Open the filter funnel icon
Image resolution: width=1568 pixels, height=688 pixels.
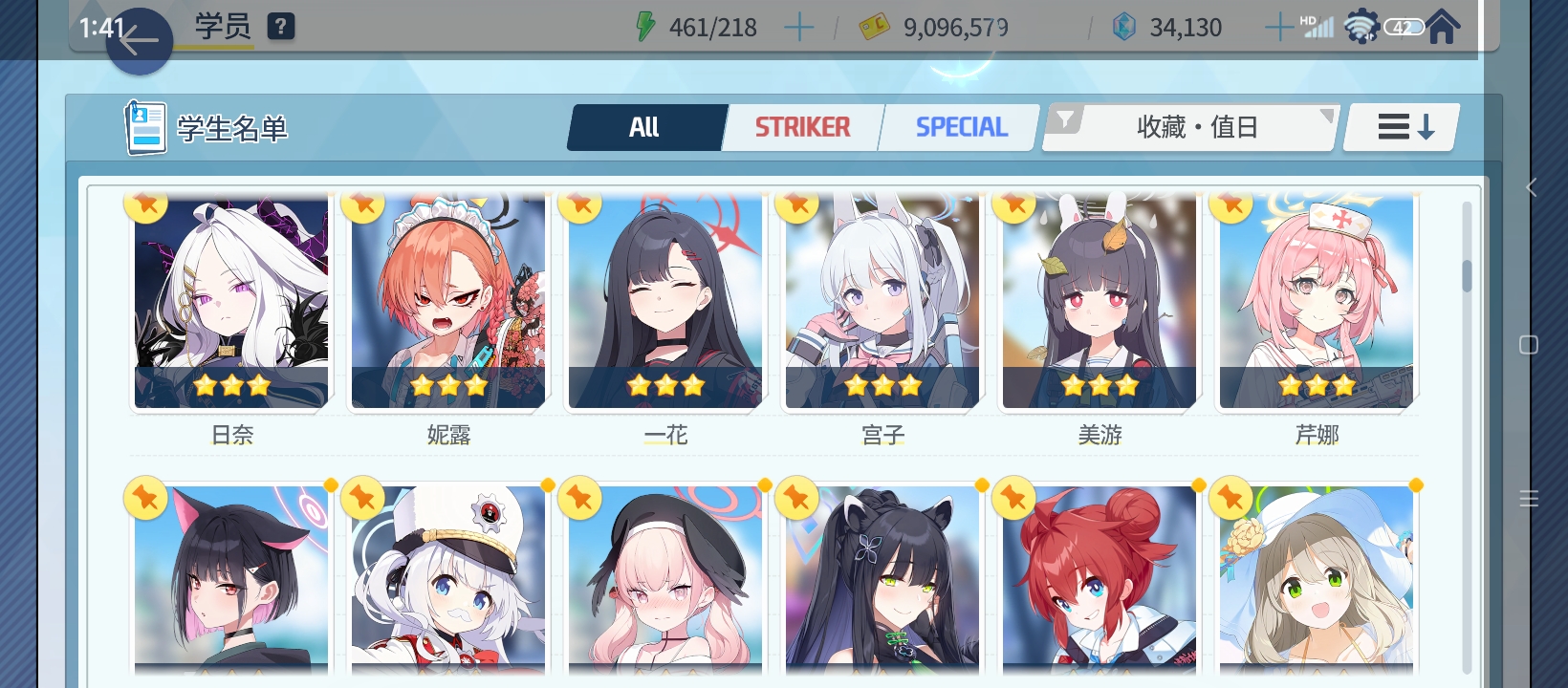(1064, 120)
